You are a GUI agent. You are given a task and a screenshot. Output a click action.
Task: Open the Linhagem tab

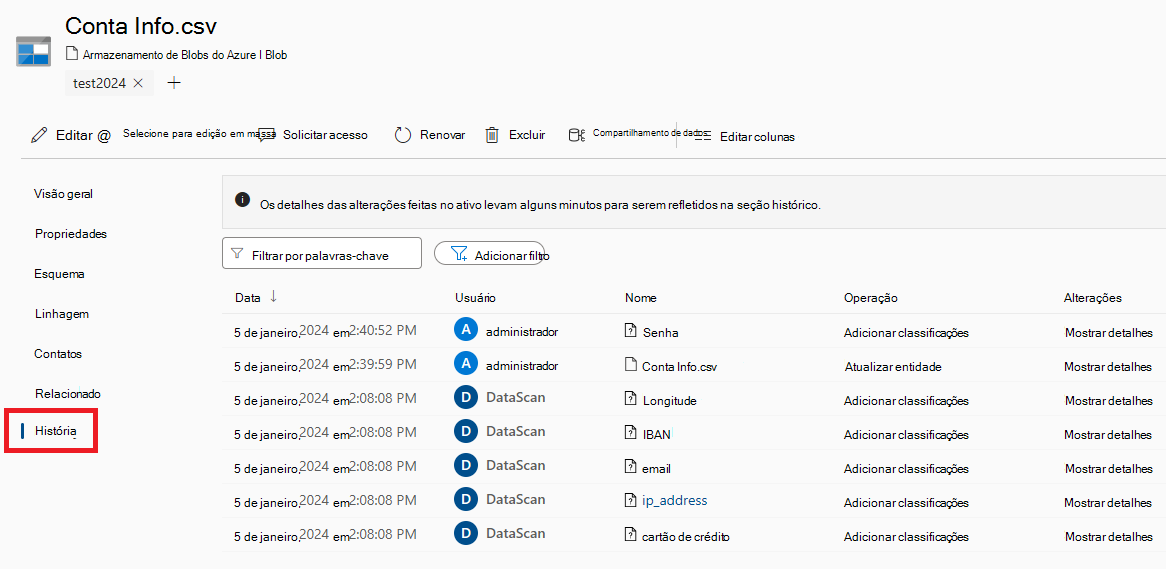coord(62,314)
